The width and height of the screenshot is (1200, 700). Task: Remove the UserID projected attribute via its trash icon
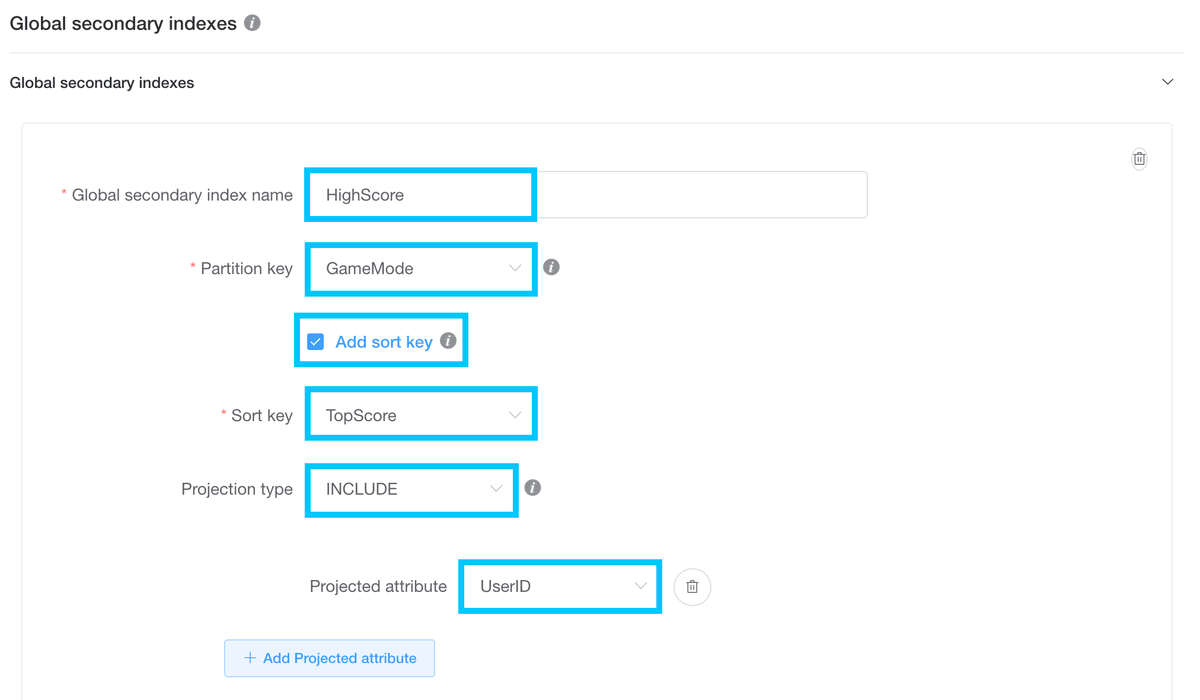(x=692, y=587)
